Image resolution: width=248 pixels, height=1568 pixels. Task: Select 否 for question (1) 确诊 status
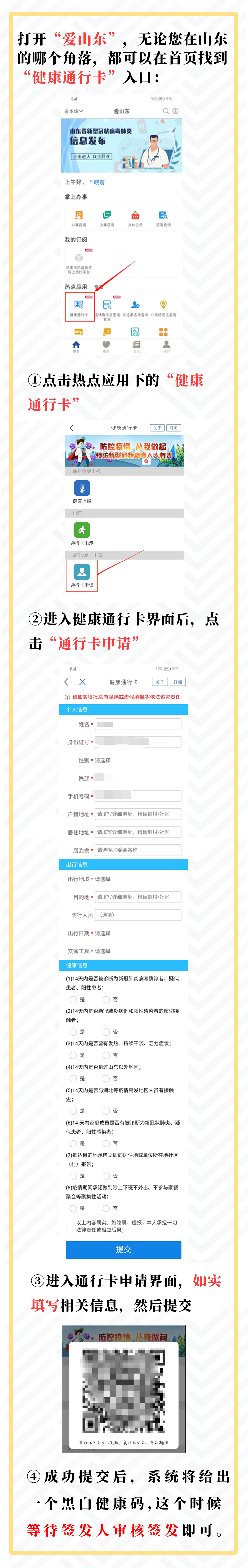click(x=106, y=1000)
